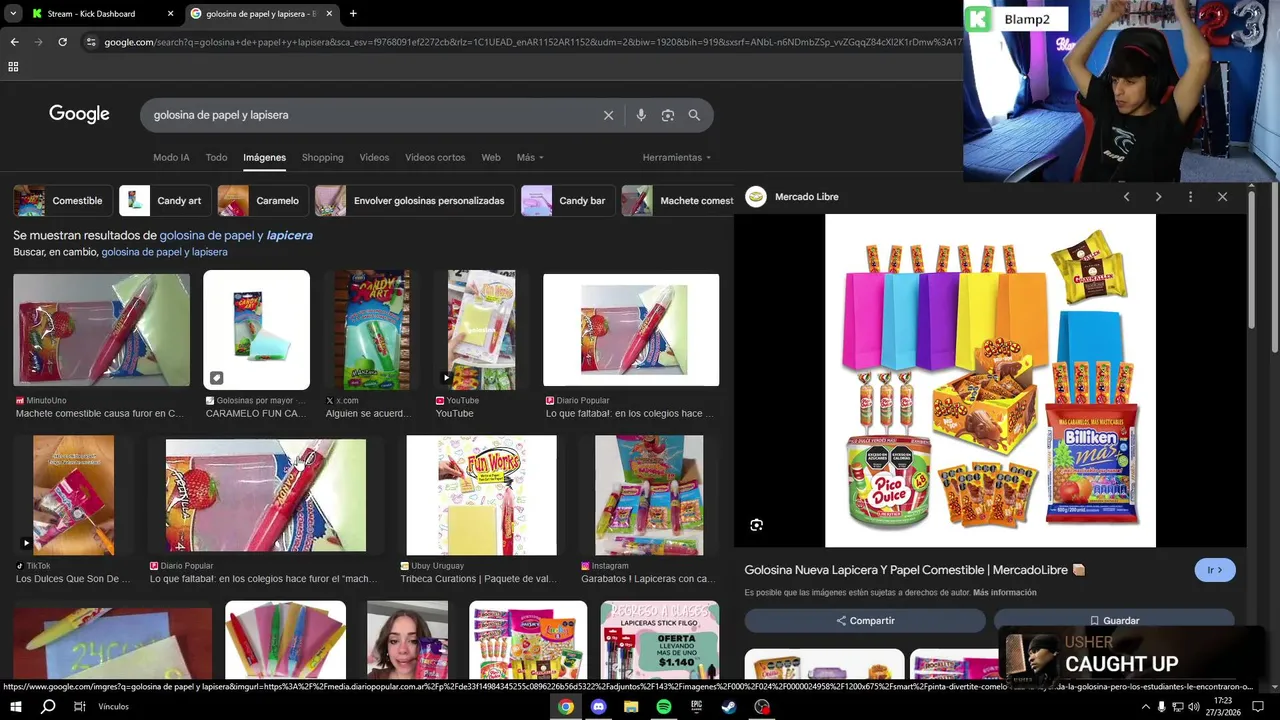The width and height of the screenshot is (1280, 720).
Task: Go back with the browser back arrow
Action: point(14,42)
